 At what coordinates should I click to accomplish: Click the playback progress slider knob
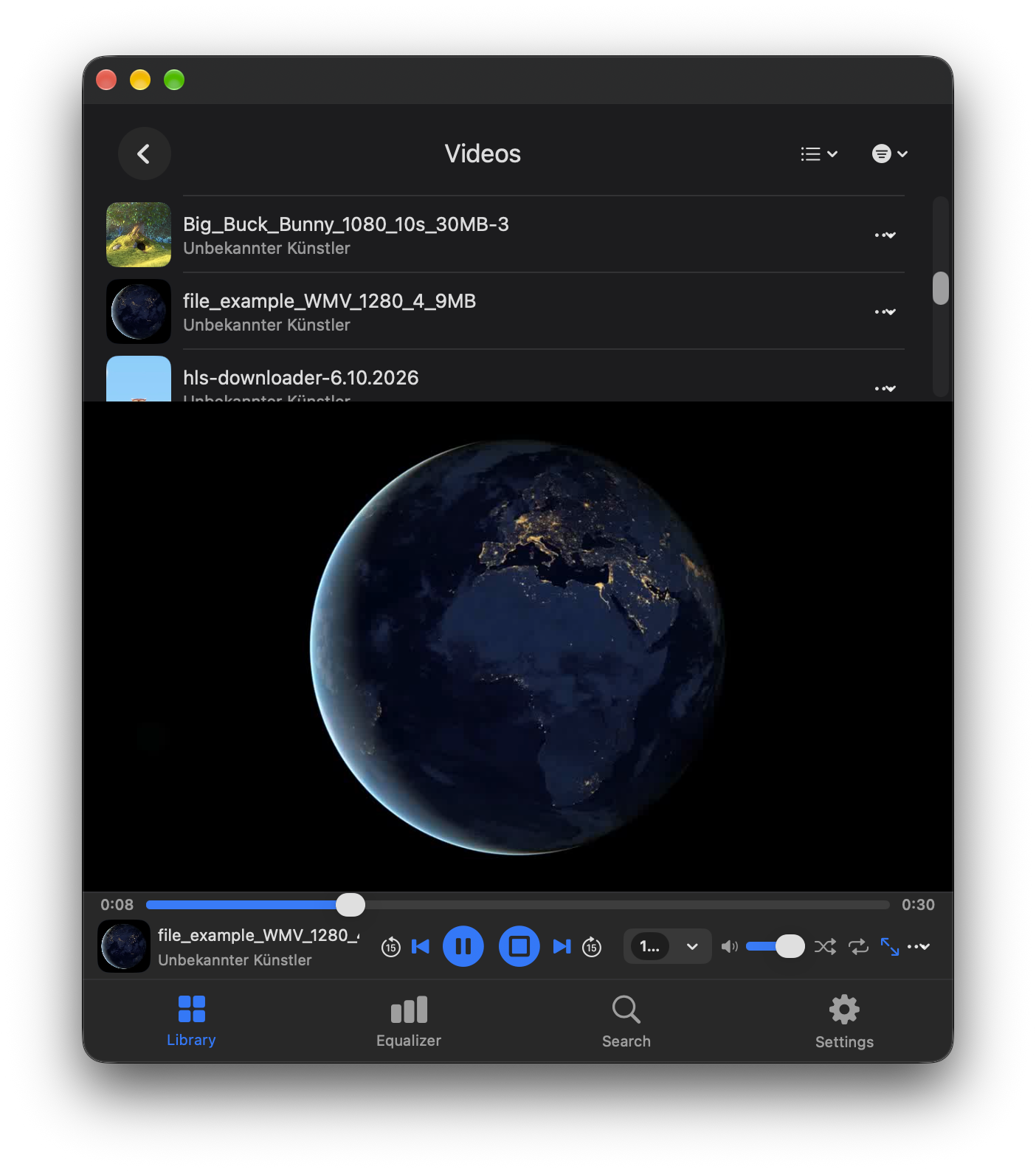coord(350,905)
